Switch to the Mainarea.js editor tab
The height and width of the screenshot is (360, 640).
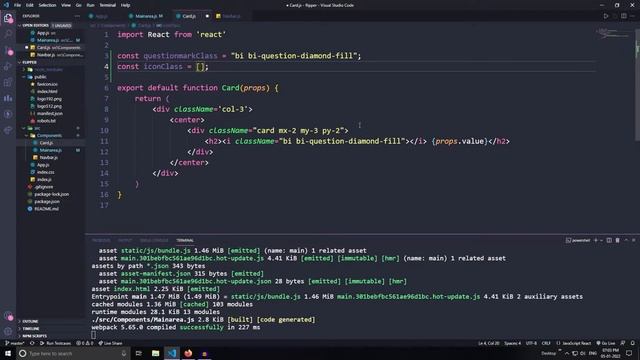[149, 16]
